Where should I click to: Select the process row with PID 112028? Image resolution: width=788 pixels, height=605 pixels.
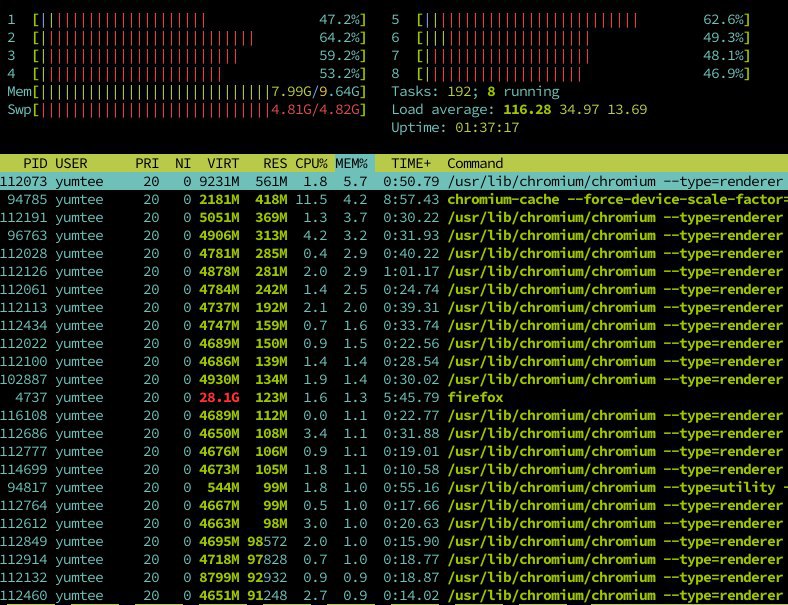394,254
